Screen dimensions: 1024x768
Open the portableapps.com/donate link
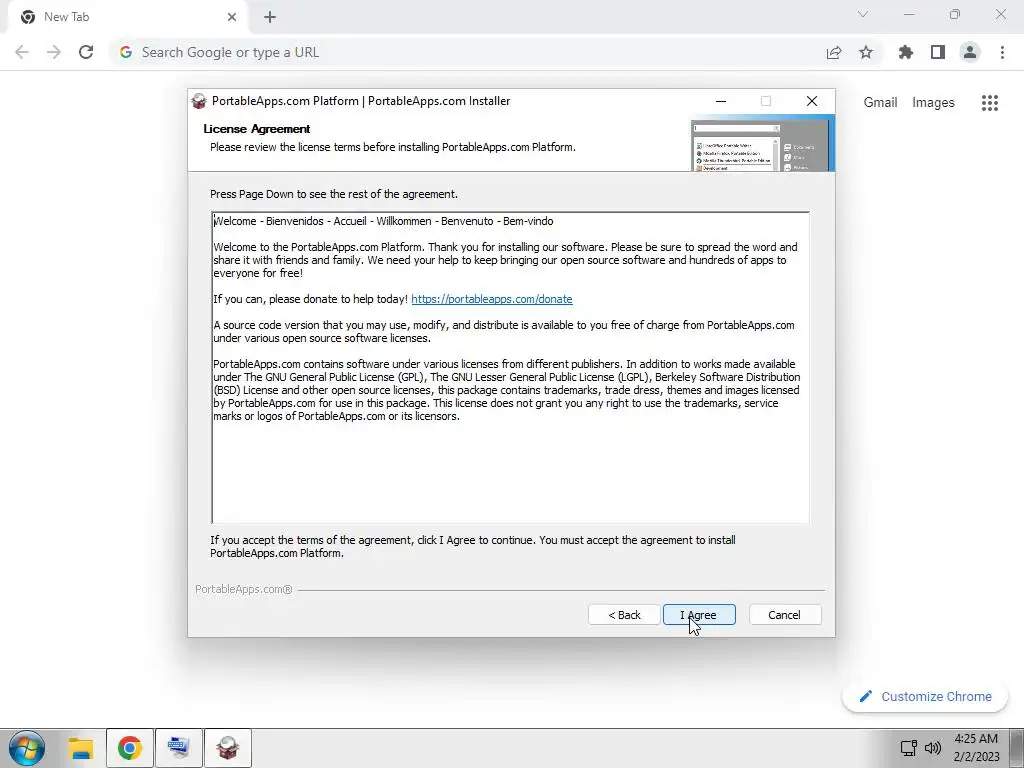pos(492,299)
